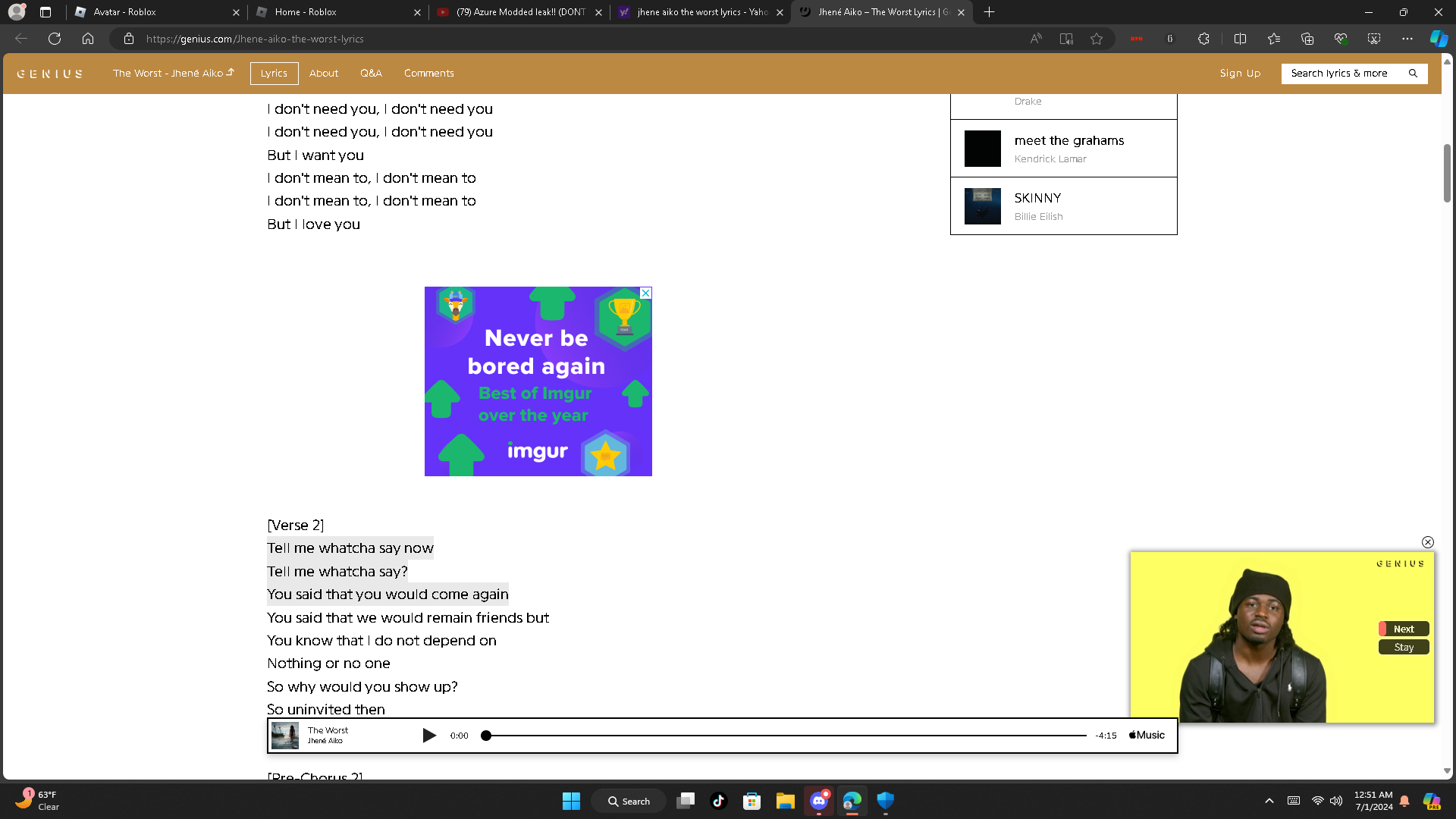Click Stay in the Genius video popup
This screenshot has height=819, width=1456.
[x=1404, y=647]
